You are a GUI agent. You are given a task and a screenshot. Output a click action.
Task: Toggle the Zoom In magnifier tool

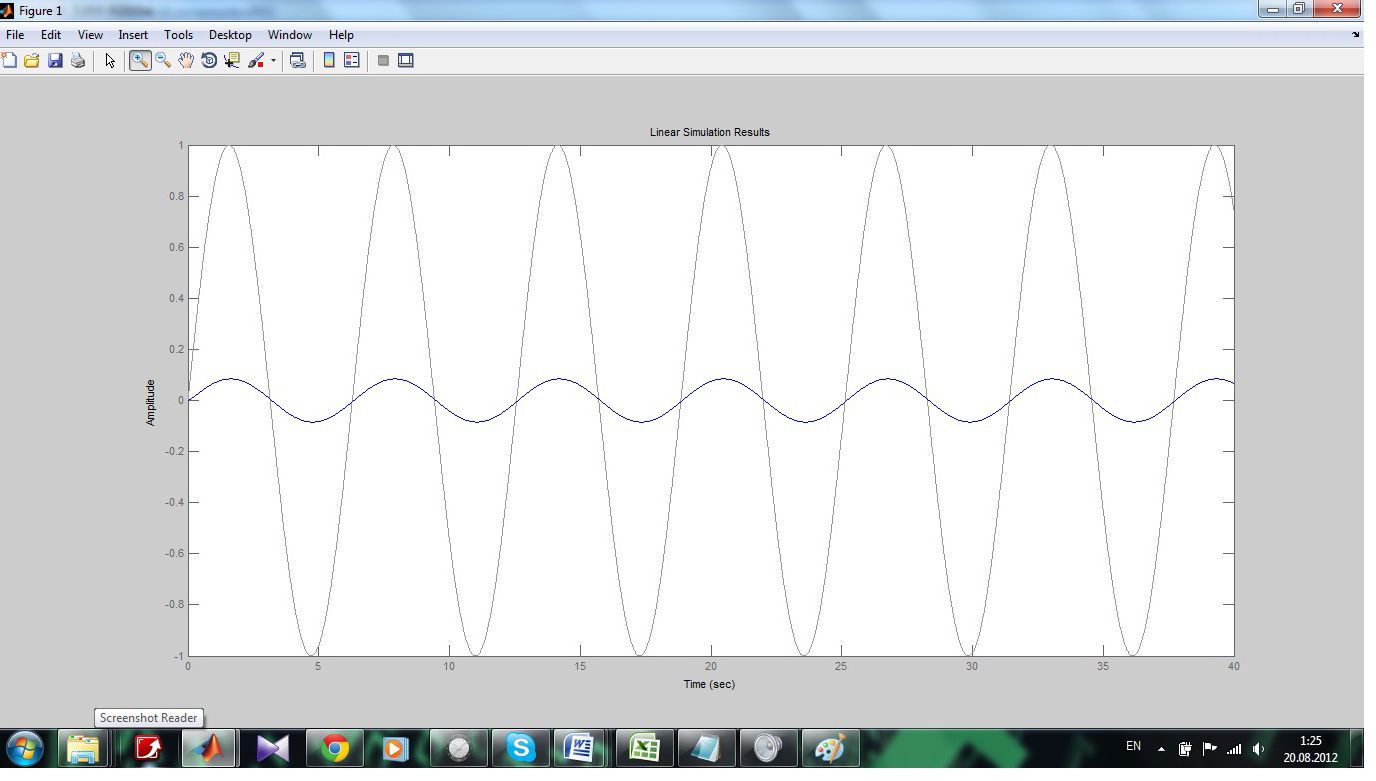pos(140,61)
